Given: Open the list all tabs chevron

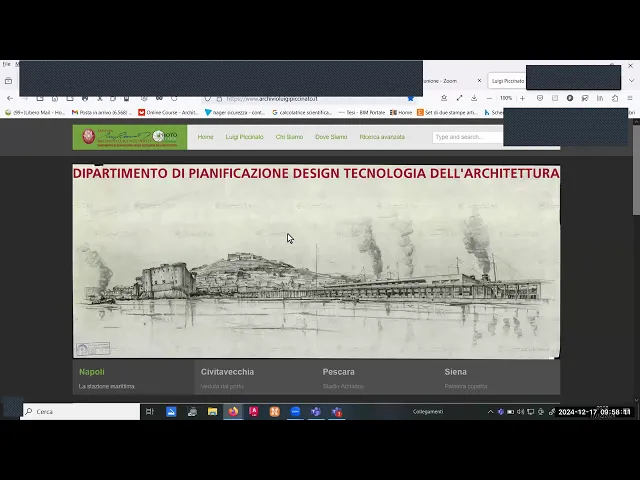Looking at the screenshot, I should [631, 81].
